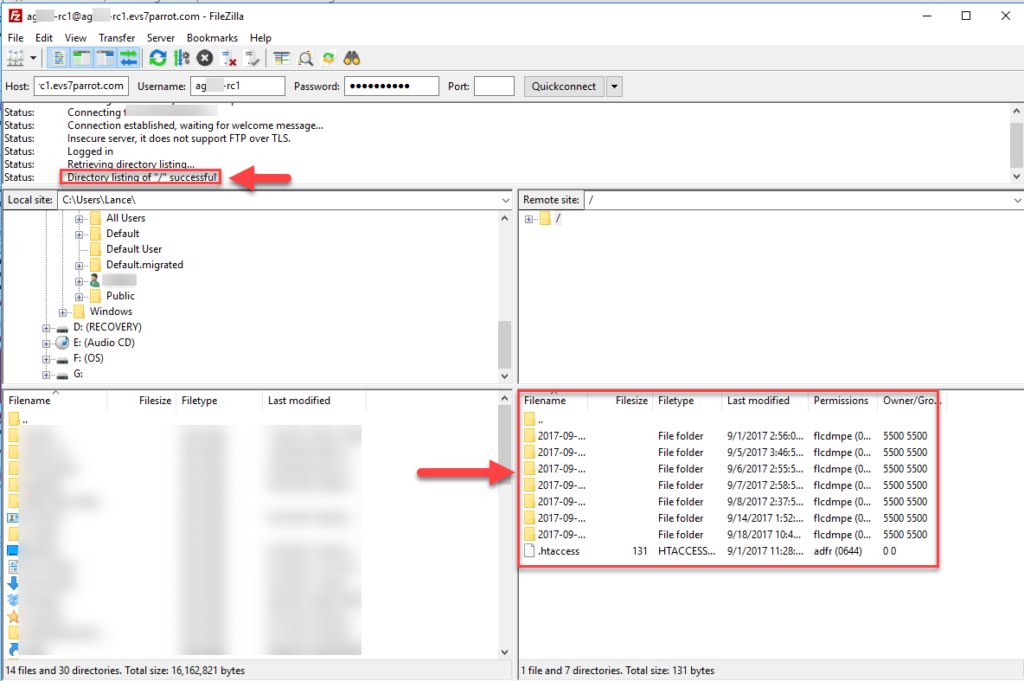The height and width of the screenshot is (681, 1024).
Task: Toggle the local directory tree display
Action: [x=82, y=59]
